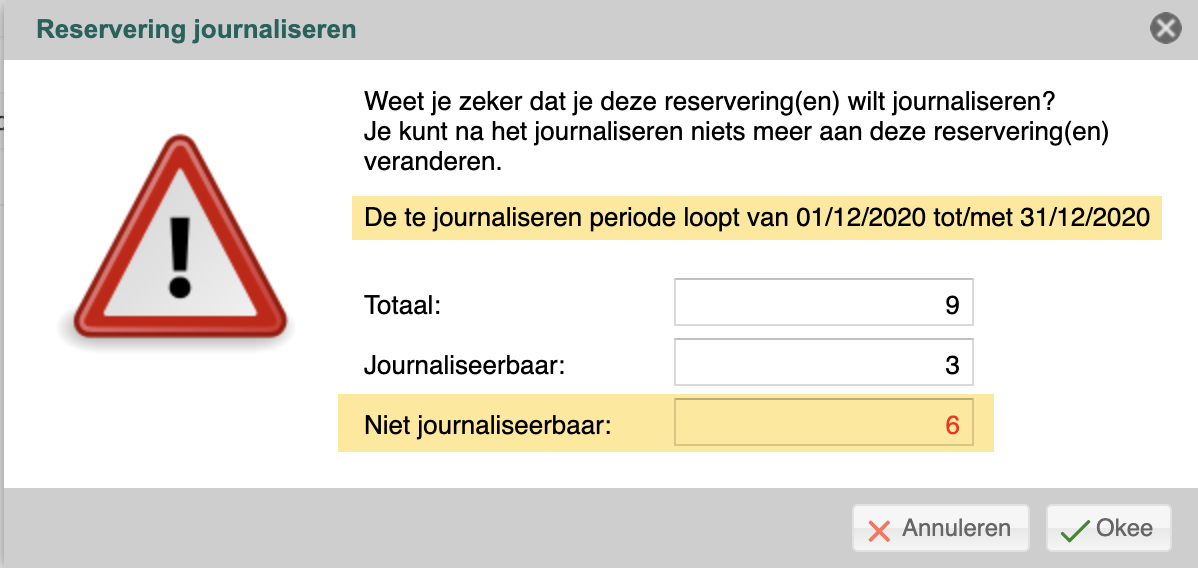Cancel via the Annuleren button

tap(941, 527)
